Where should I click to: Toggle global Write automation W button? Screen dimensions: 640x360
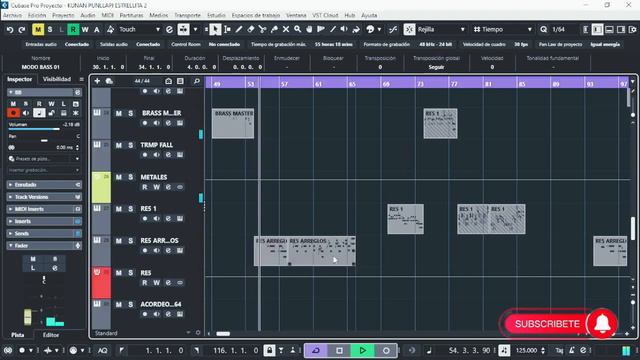coord(85,29)
